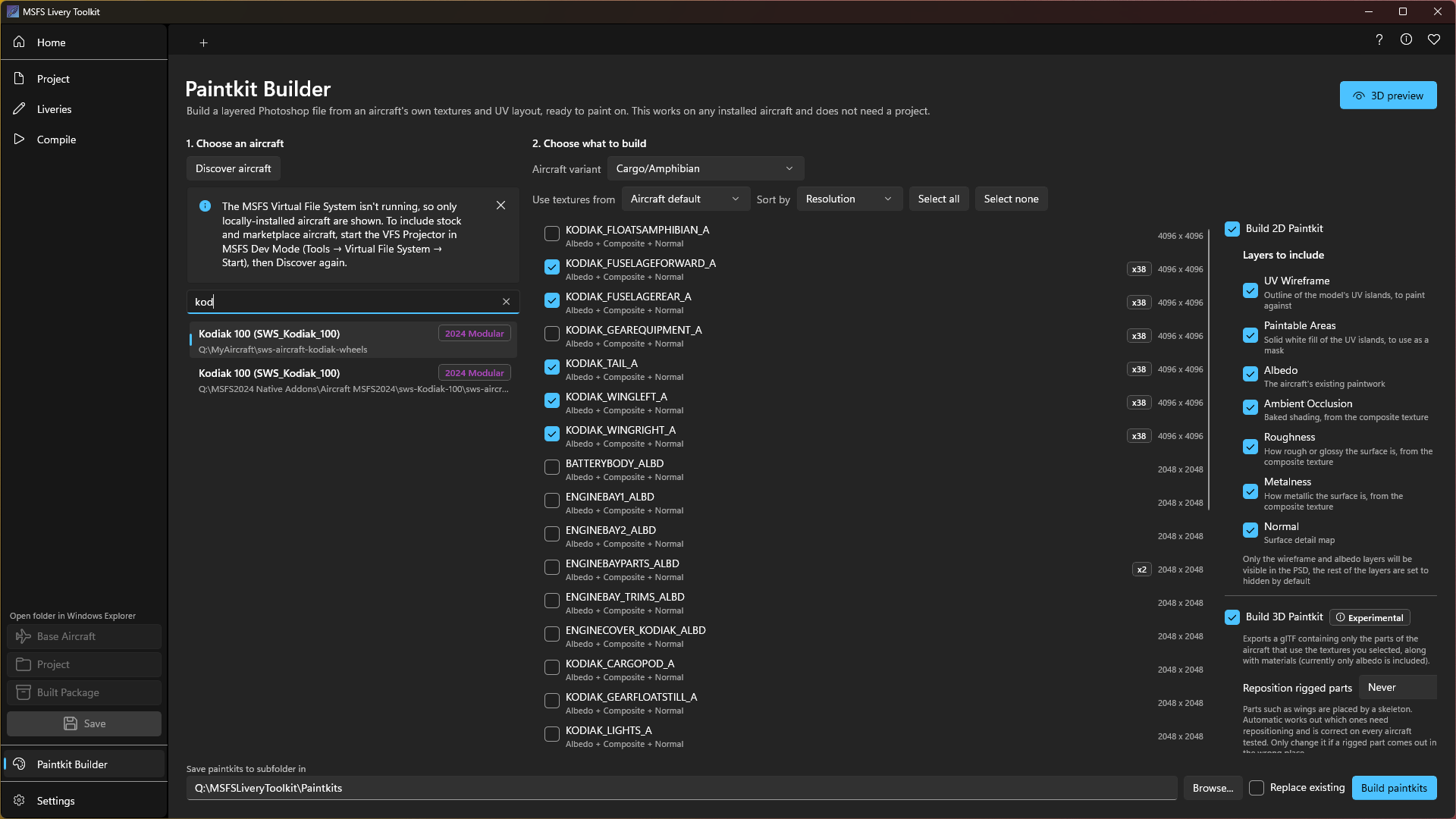Toggle Build 3D Paintkit checkbox
This screenshot has height=819, width=1456.
1232,617
